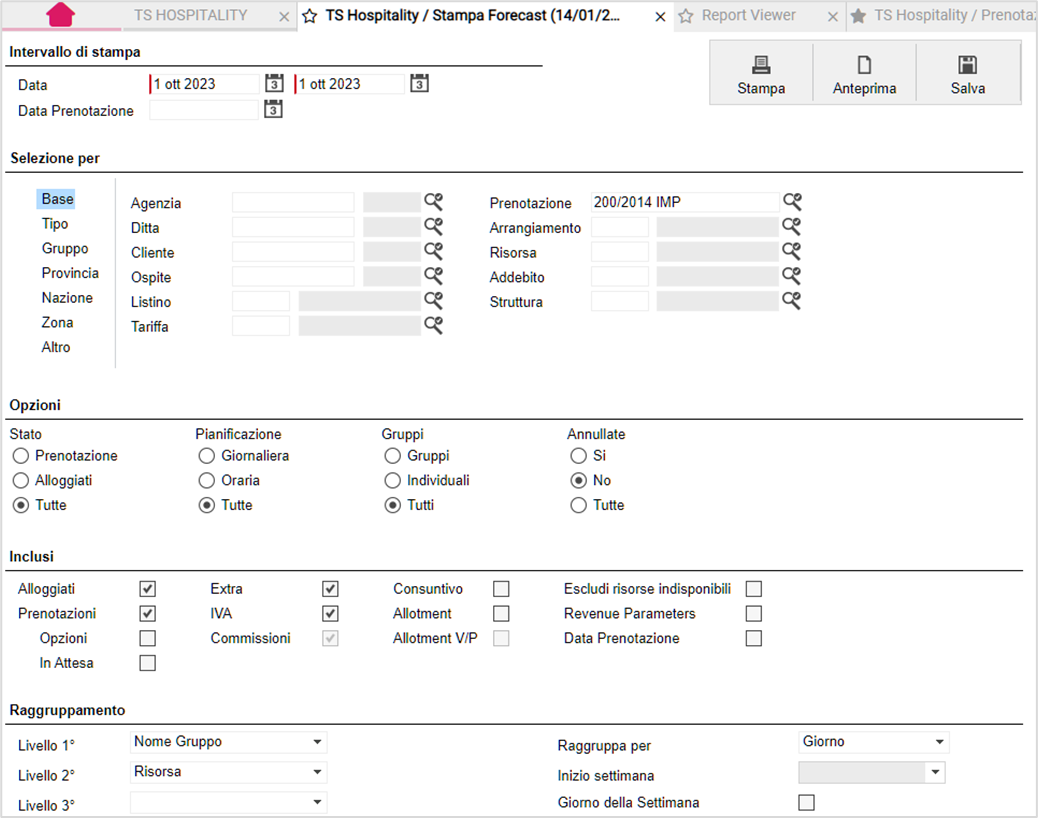Open the pink home tab icon
This screenshot has width=1038, height=818.
coord(61,15)
